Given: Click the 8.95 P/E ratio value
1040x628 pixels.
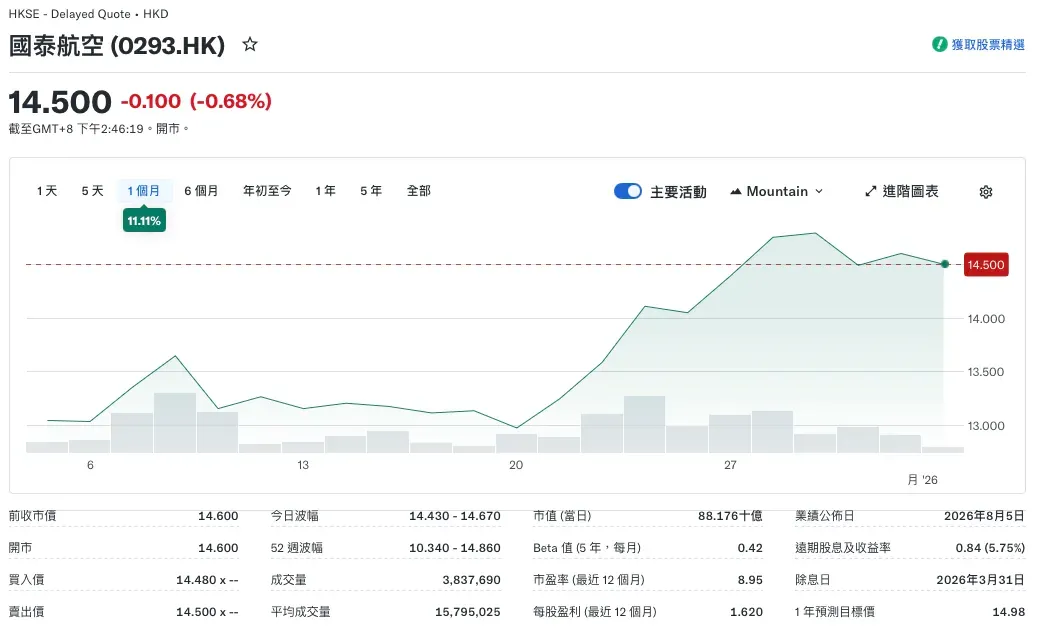Looking at the screenshot, I should pos(750,580).
